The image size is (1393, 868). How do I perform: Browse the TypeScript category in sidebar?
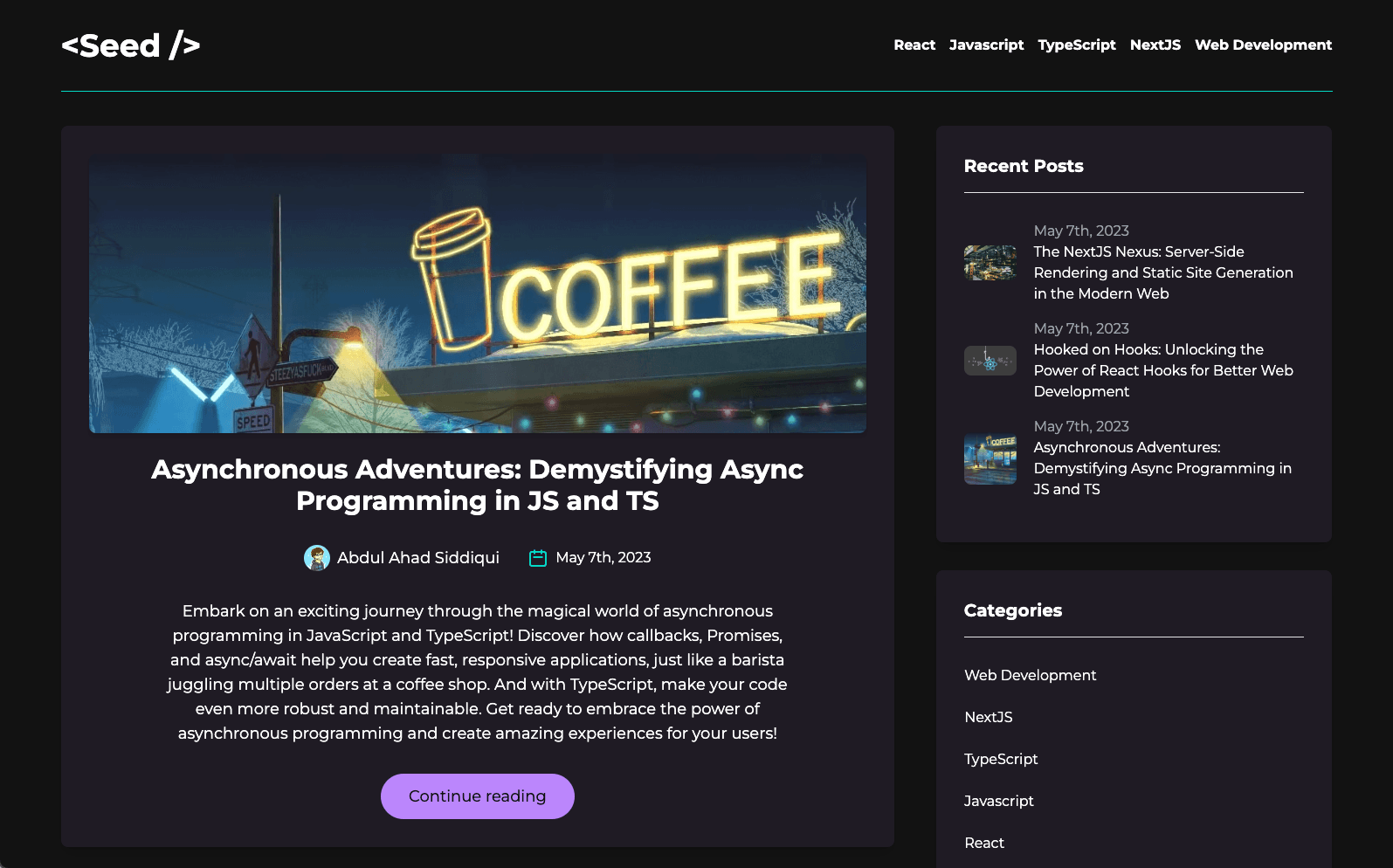[x=1001, y=759]
